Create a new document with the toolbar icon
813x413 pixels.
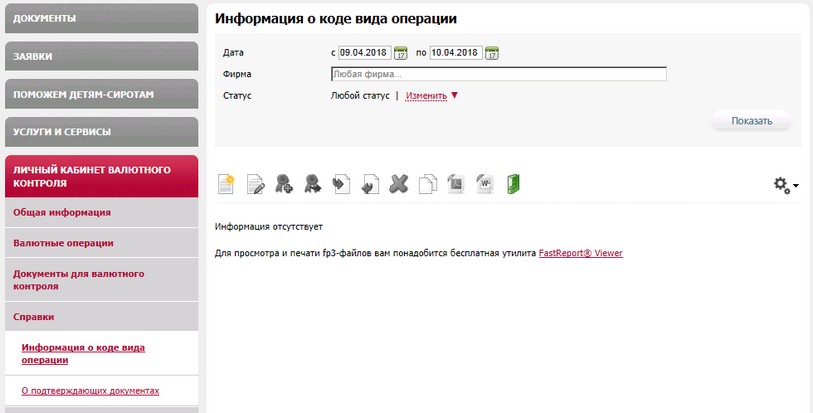pos(226,184)
